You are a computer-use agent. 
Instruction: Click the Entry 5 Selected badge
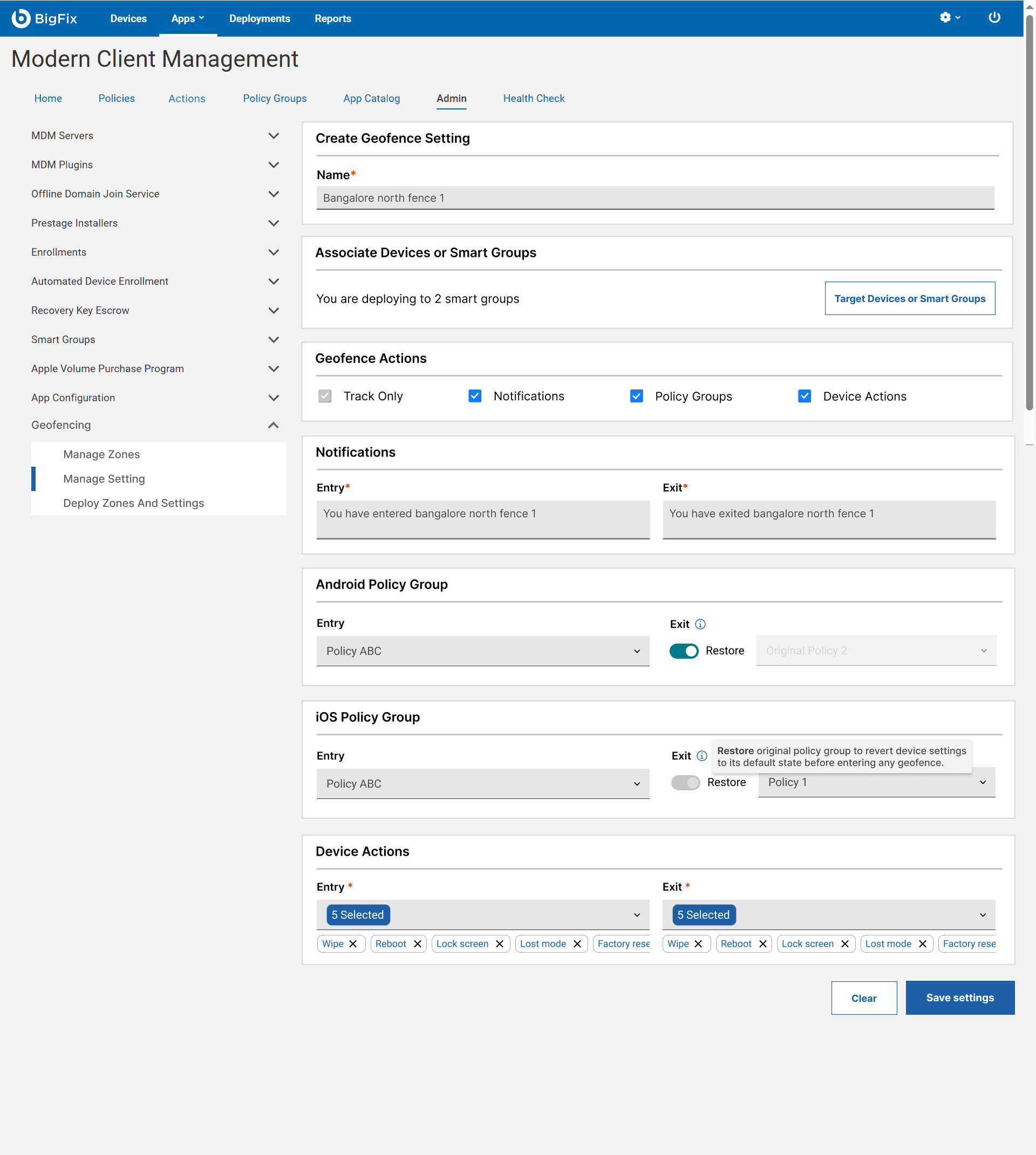(x=358, y=914)
